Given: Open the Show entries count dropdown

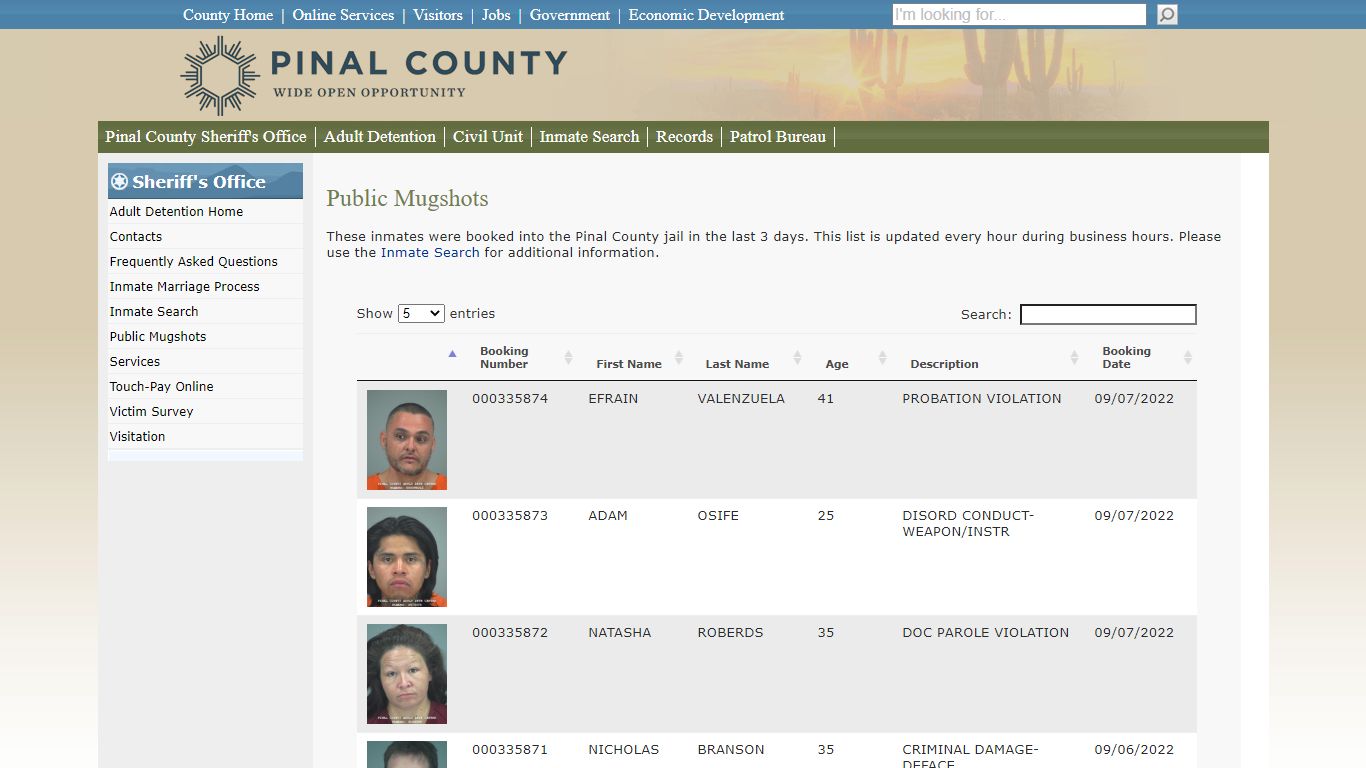Looking at the screenshot, I should tap(421, 313).
